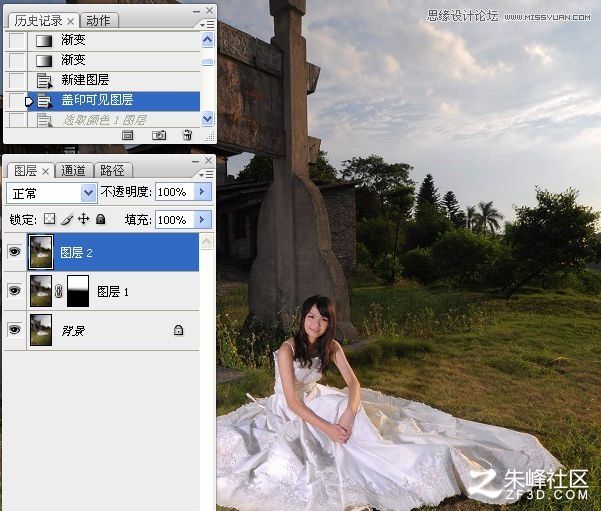Screen dimensions: 601x511
Task: Click the gradient icon of second 渐变 state
Action: pos(44,61)
